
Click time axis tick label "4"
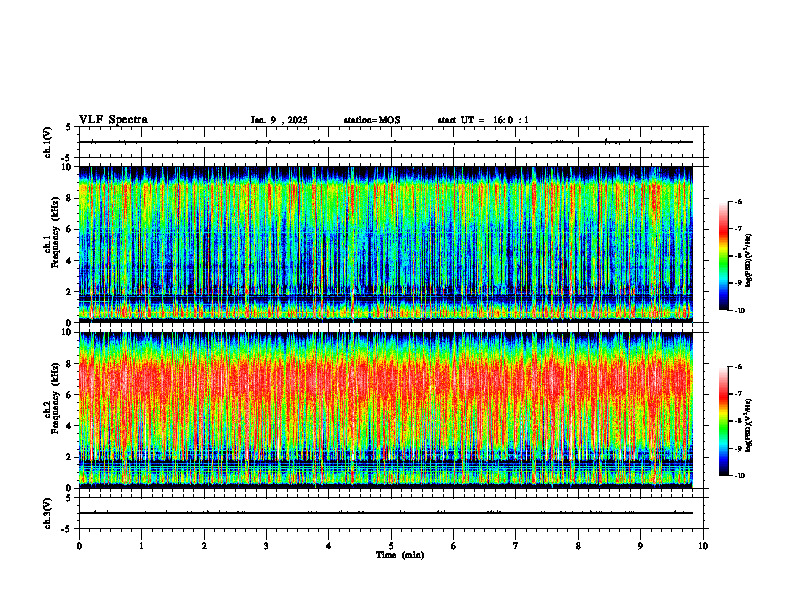coord(329,546)
